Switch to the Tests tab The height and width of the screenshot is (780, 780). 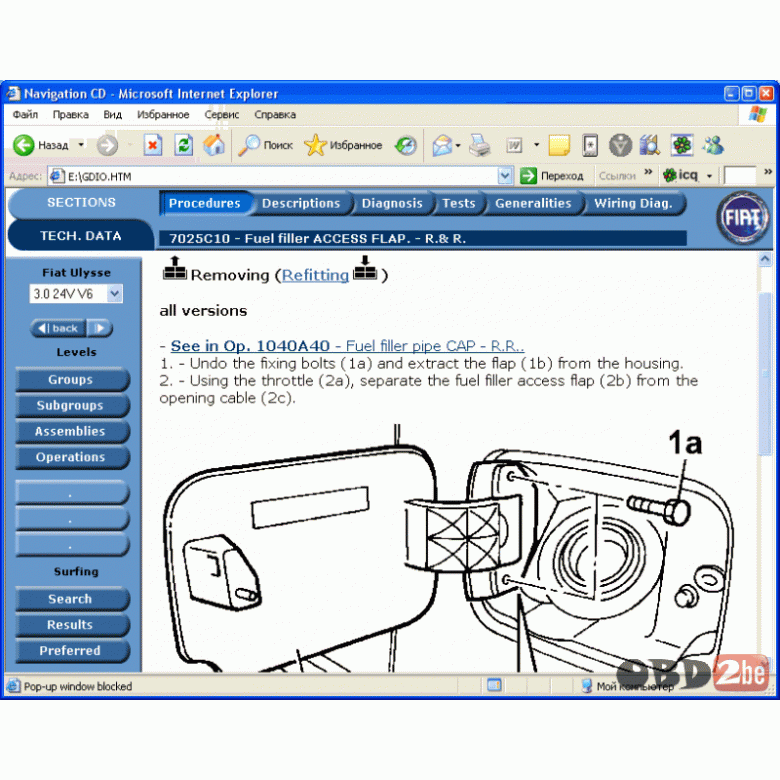(459, 203)
